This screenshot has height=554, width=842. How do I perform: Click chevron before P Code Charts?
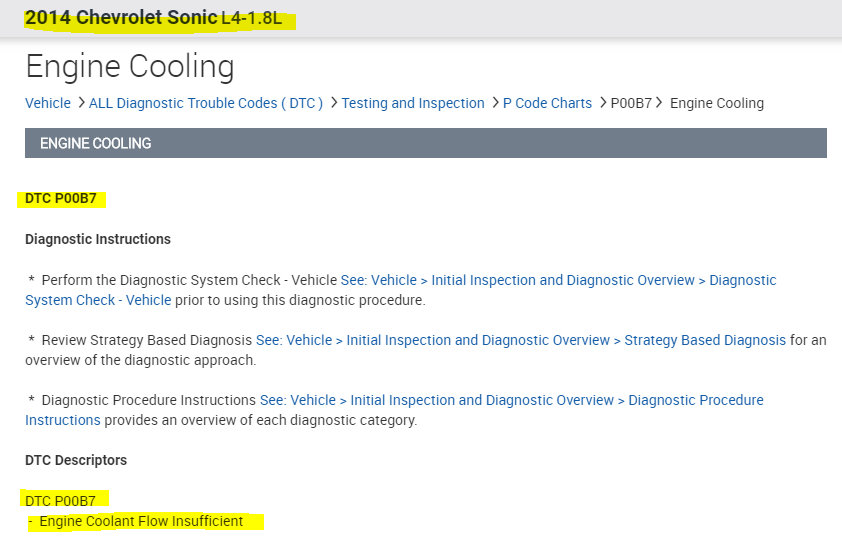coord(494,103)
